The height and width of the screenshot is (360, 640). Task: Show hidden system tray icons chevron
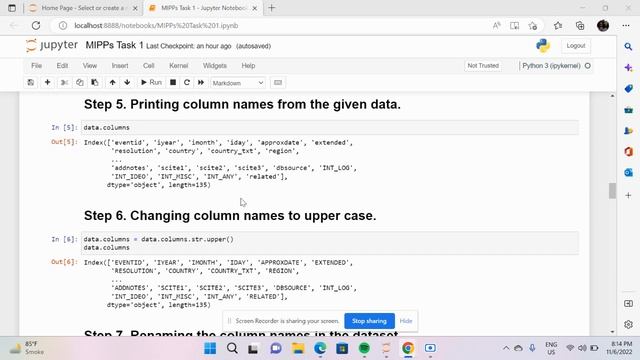click(x=506, y=348)
